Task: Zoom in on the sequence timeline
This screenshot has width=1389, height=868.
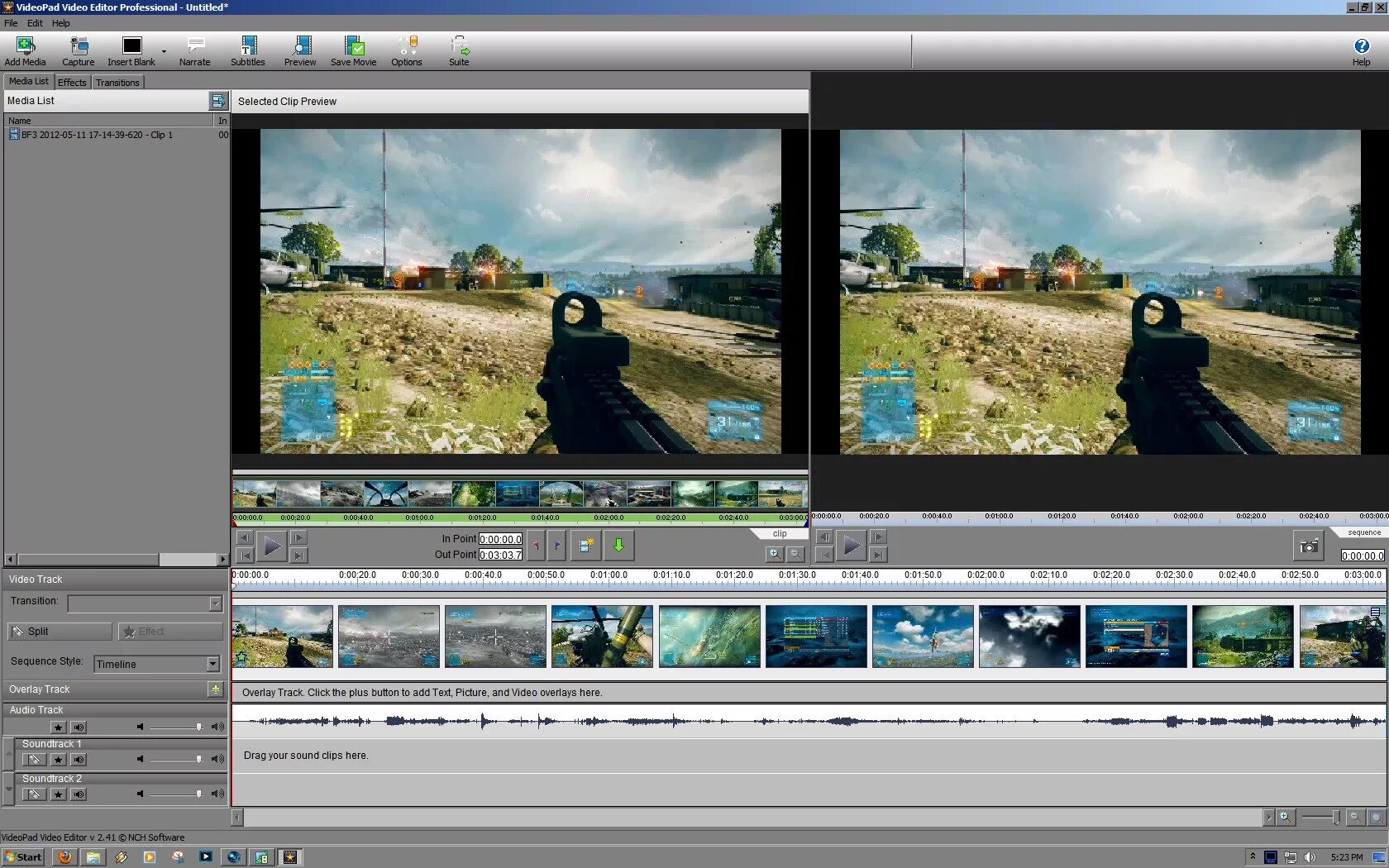Action: click(x=1285, y=817)
